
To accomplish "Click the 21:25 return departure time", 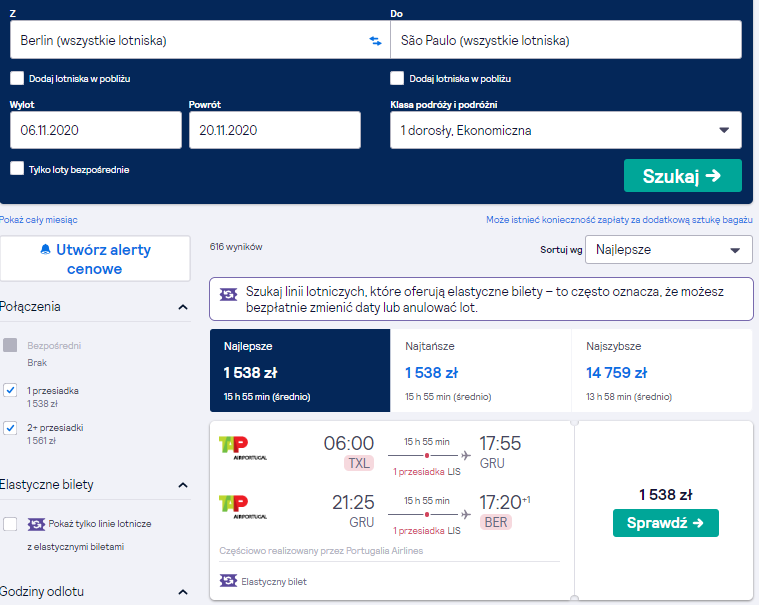I will pyautogui.click(x=353, y=502).
